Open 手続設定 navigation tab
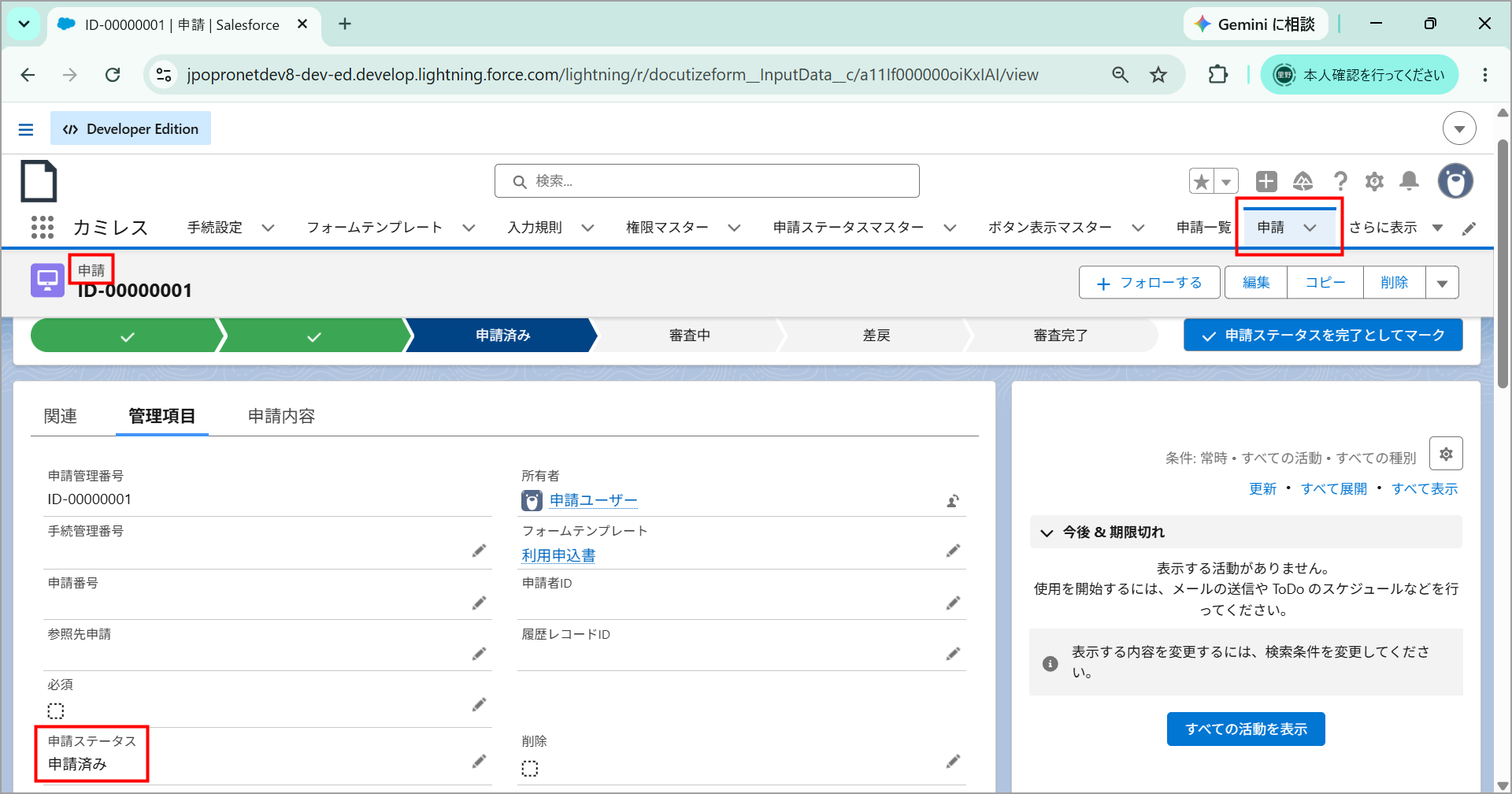This screenshot has height=794, width=1512. point(215,228)
